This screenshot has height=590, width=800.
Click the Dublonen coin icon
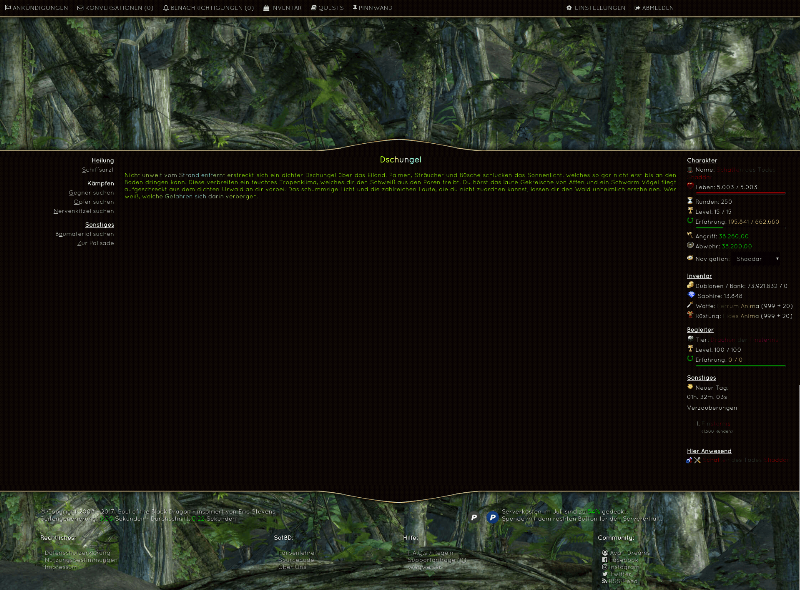coord(692,284)
